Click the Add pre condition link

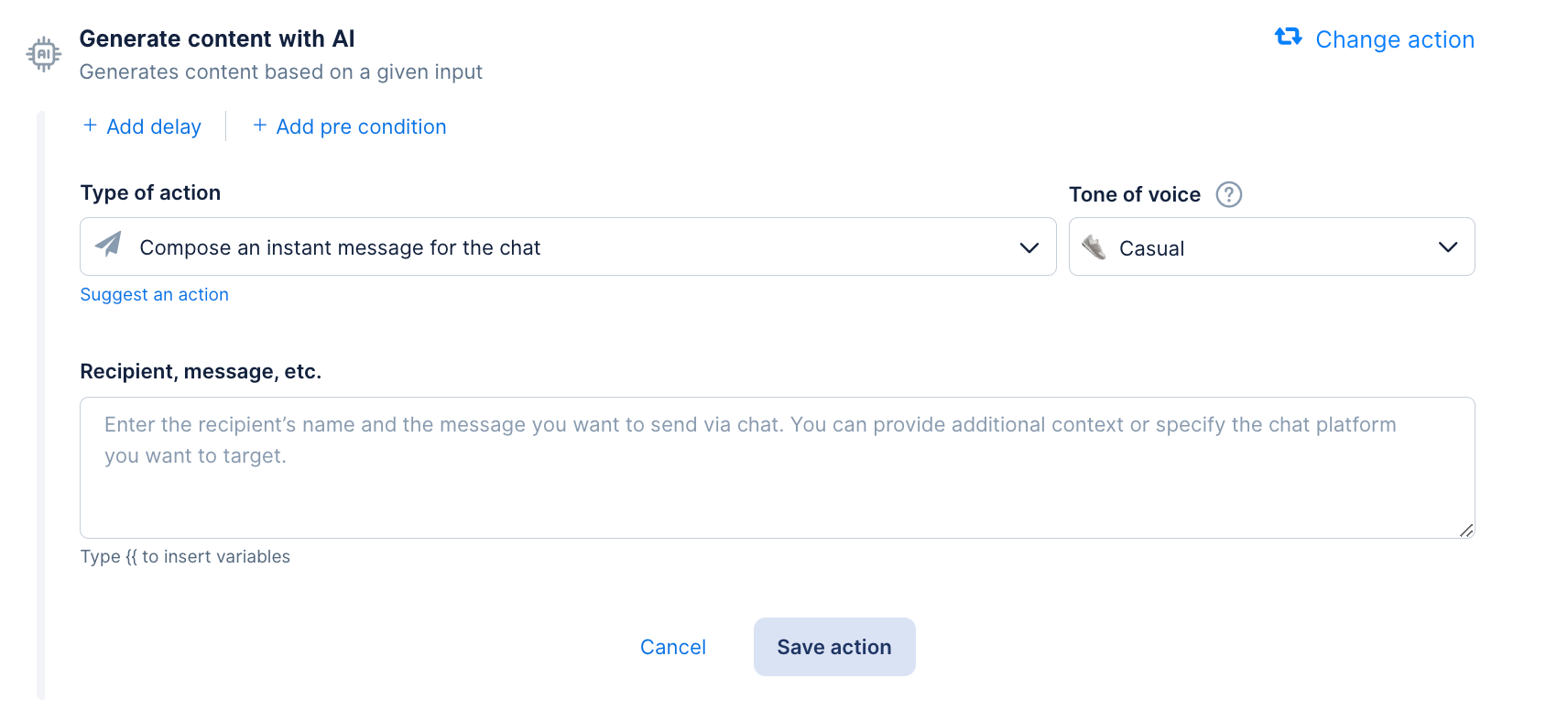[x=361, y=126]
